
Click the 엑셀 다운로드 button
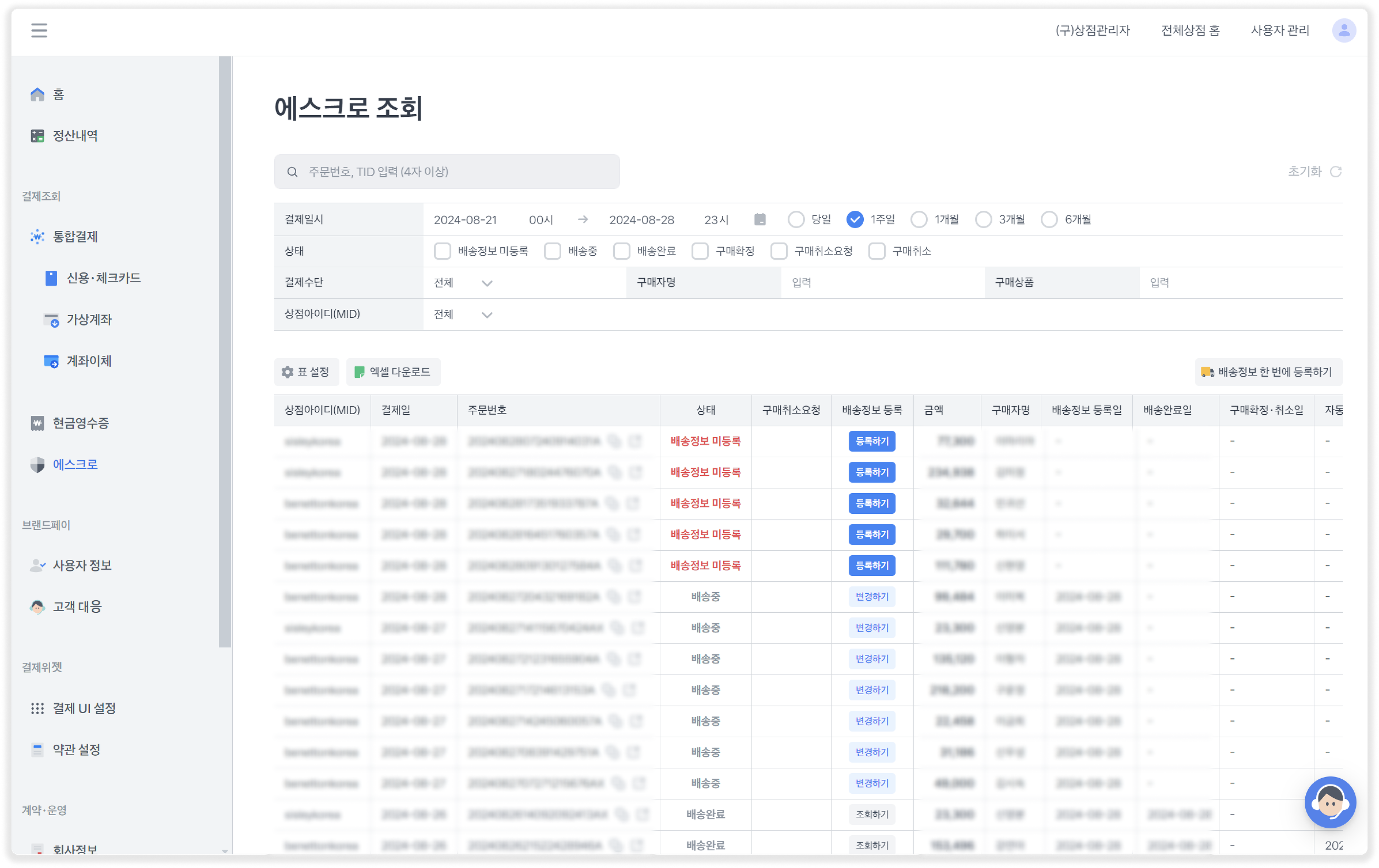click(393, 372)
